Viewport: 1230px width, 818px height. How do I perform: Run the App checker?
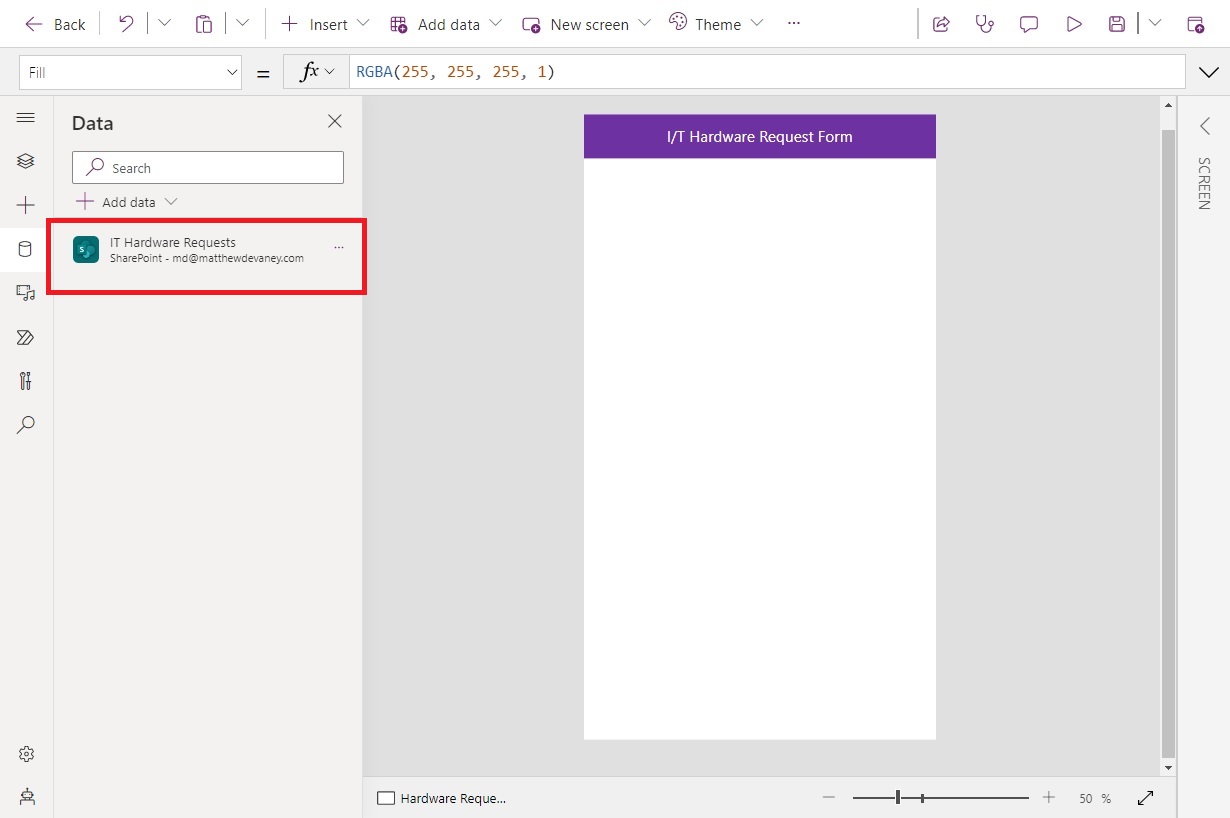[985, 23]
